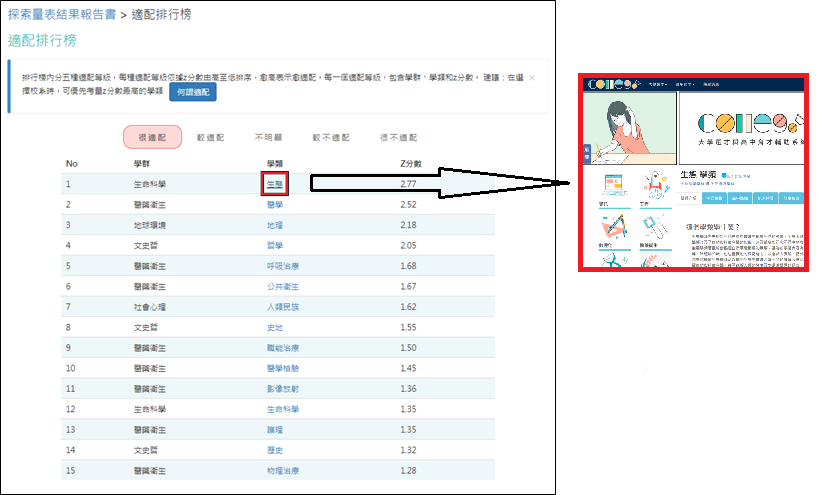Click the rocket icon for 工程 學群
The image size is (838, 495).
(656, 185)
